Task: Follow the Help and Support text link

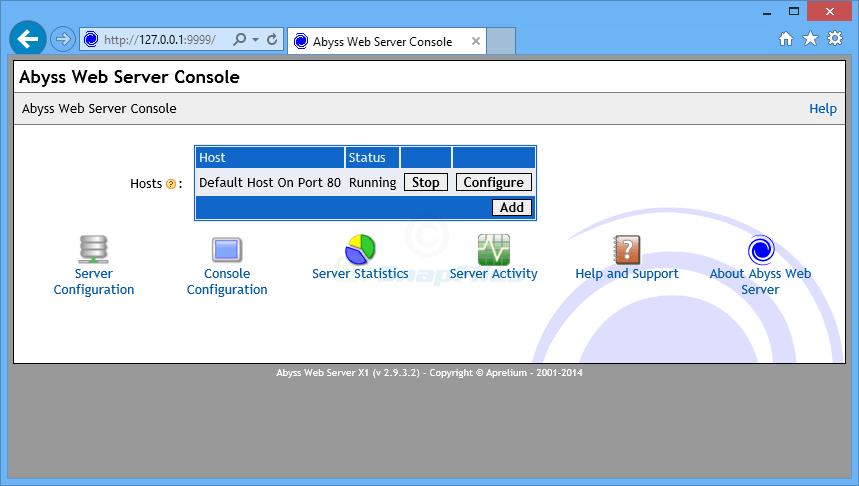Action: (627, 273)
